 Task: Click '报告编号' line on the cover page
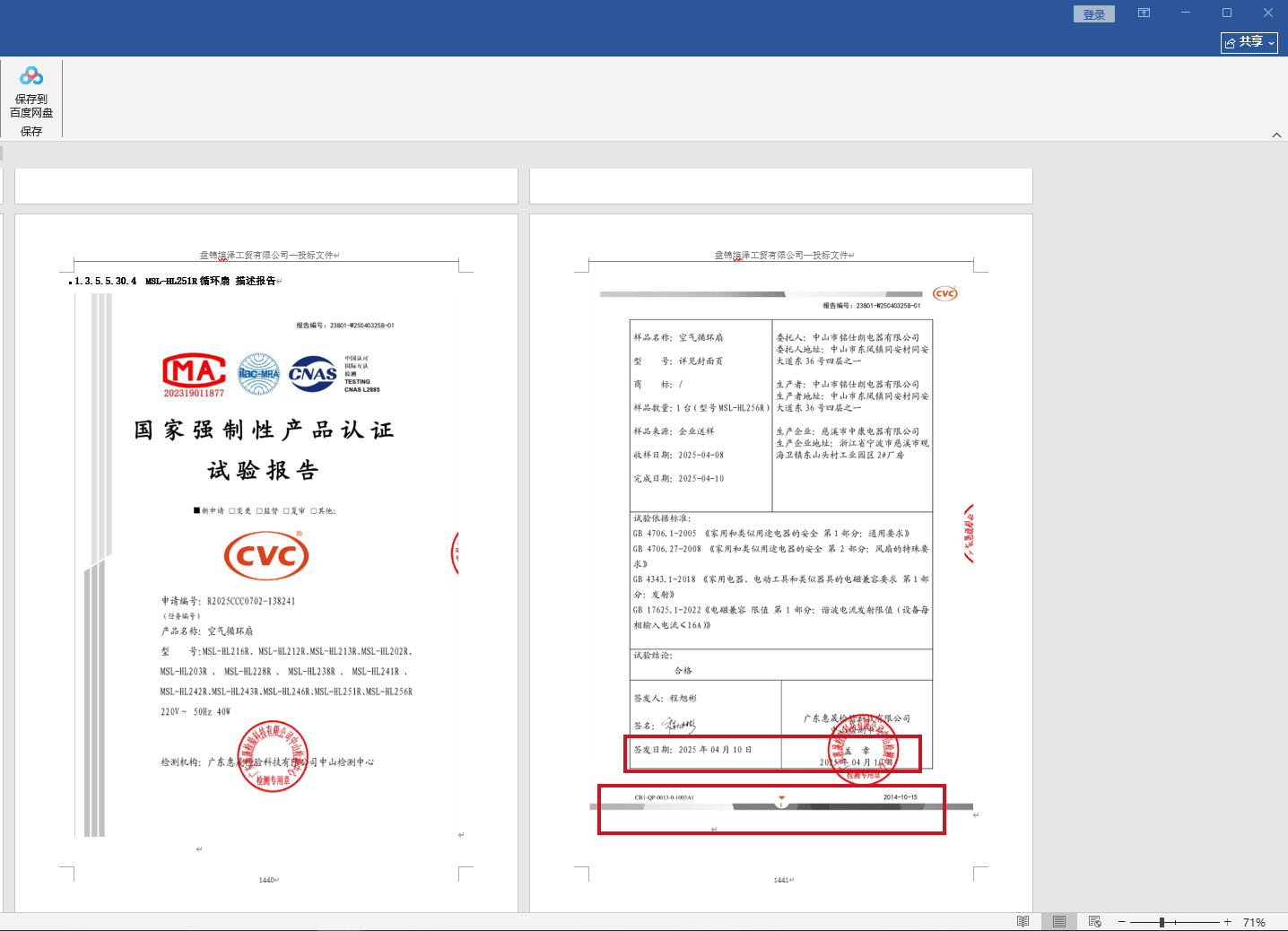(345, 326)
